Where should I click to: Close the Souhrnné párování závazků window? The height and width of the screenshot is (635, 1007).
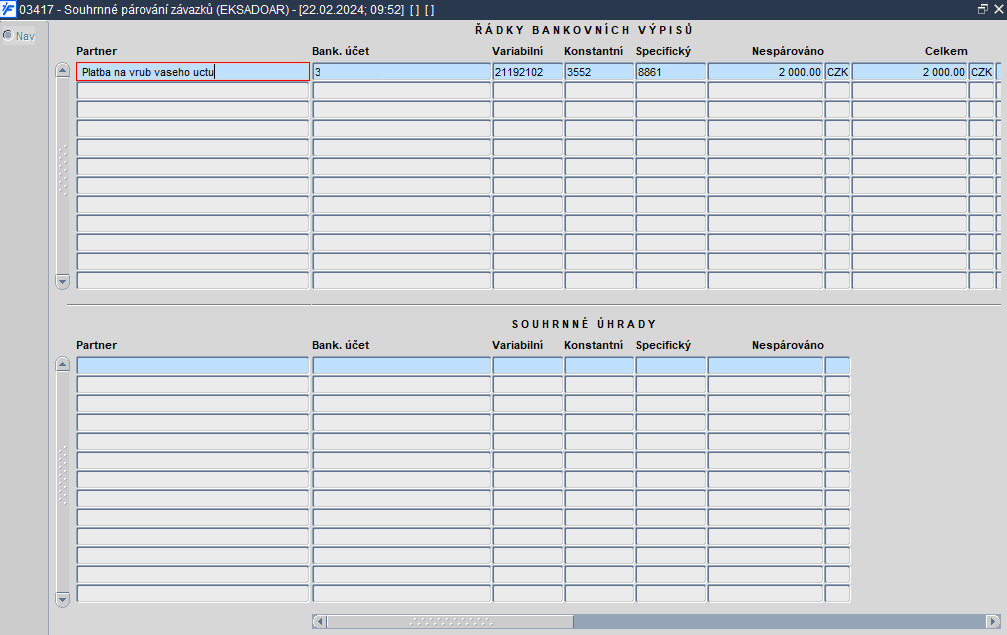(999, 9)
